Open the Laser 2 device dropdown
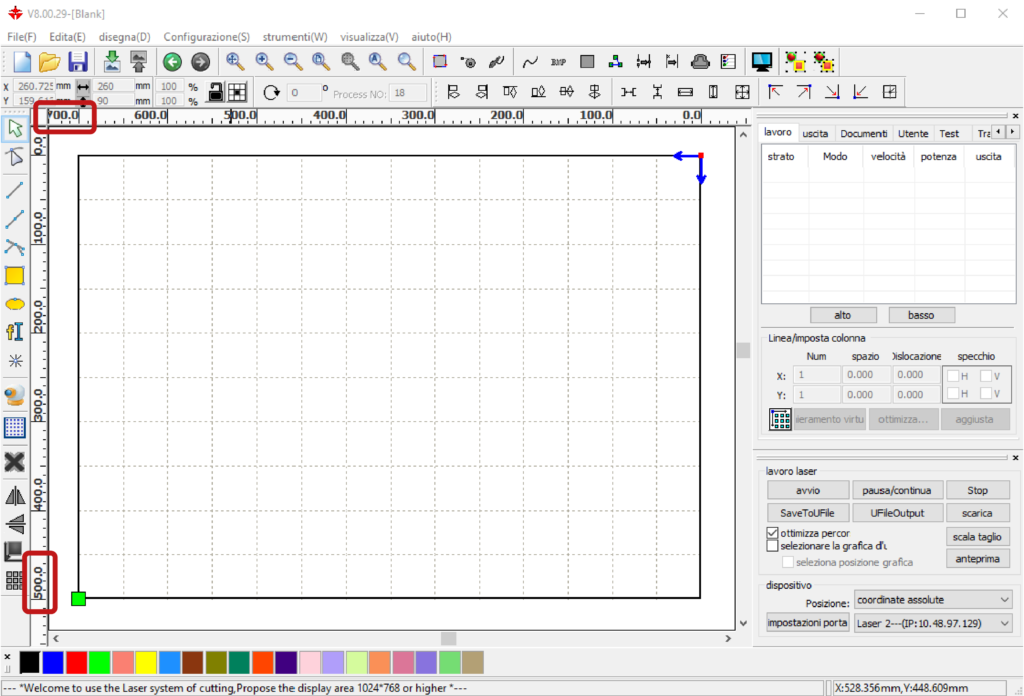 [x=933, y=623]
